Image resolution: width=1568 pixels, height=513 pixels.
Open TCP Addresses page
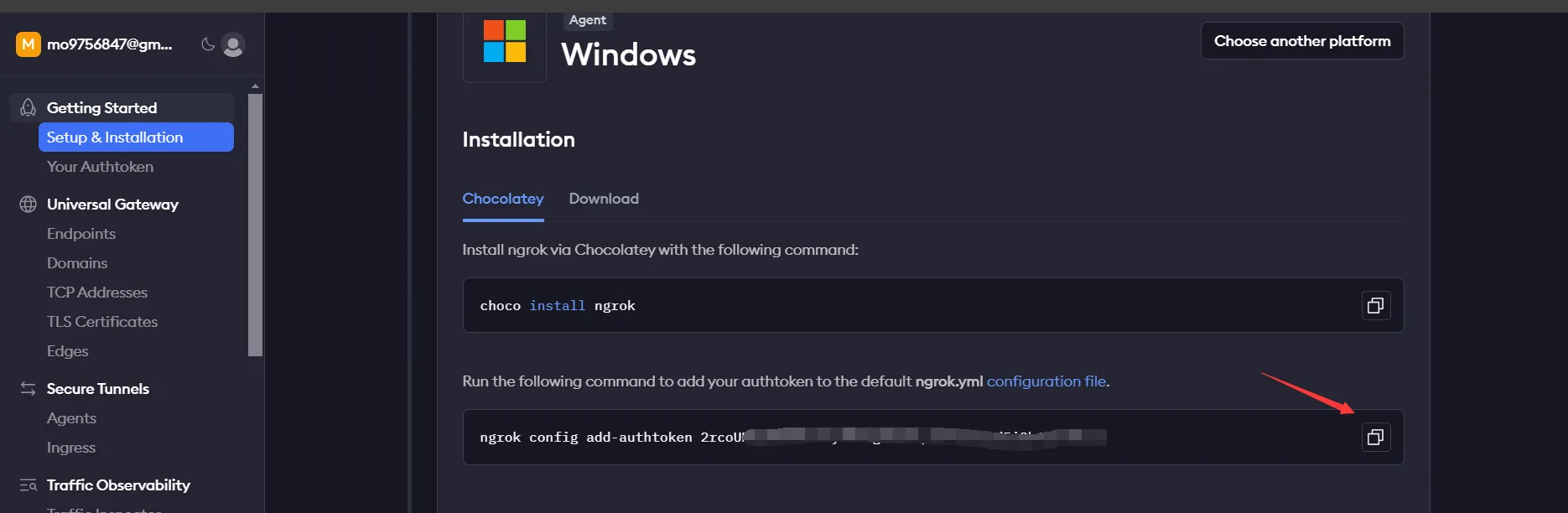coord(97,292)
